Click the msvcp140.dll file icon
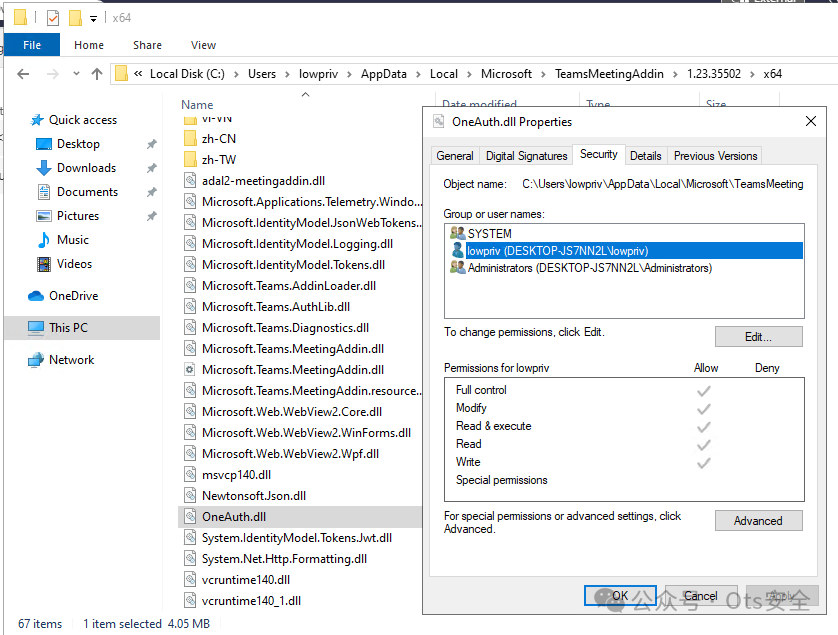838x635 pixels. (190, 475)
